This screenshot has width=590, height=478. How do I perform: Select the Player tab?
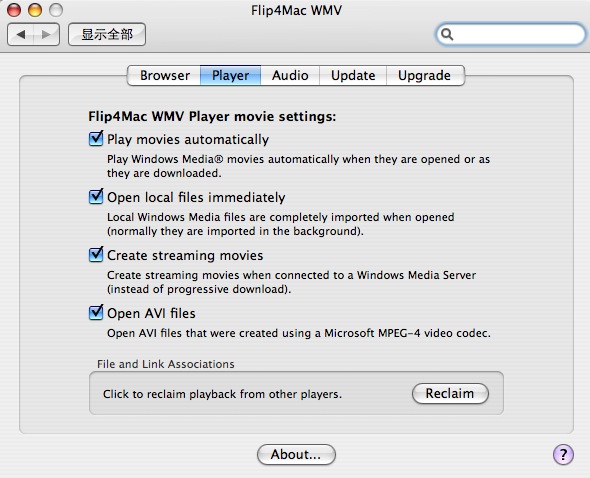click(x=230, y=75)
